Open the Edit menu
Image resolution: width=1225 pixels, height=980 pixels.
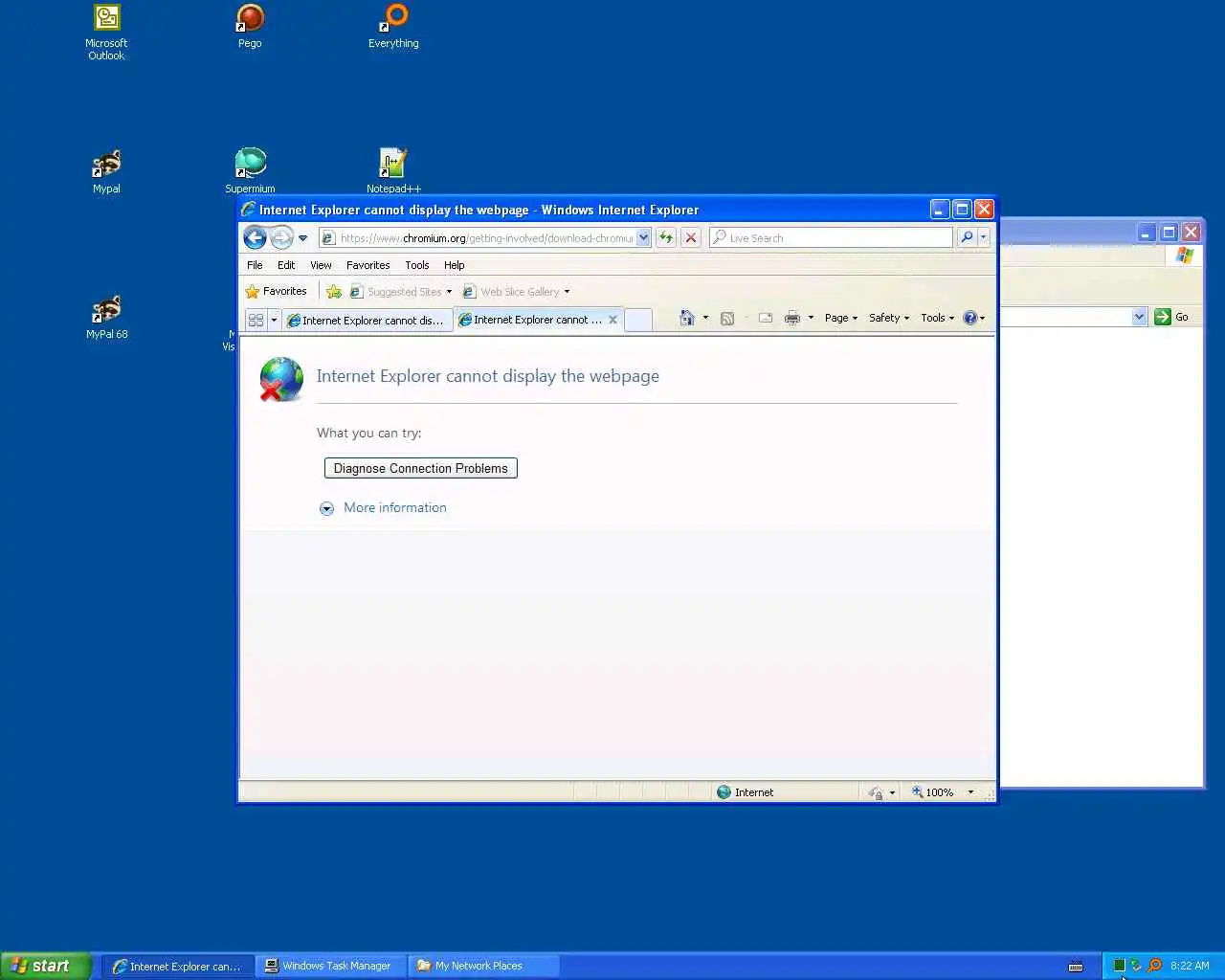[286, 265]
